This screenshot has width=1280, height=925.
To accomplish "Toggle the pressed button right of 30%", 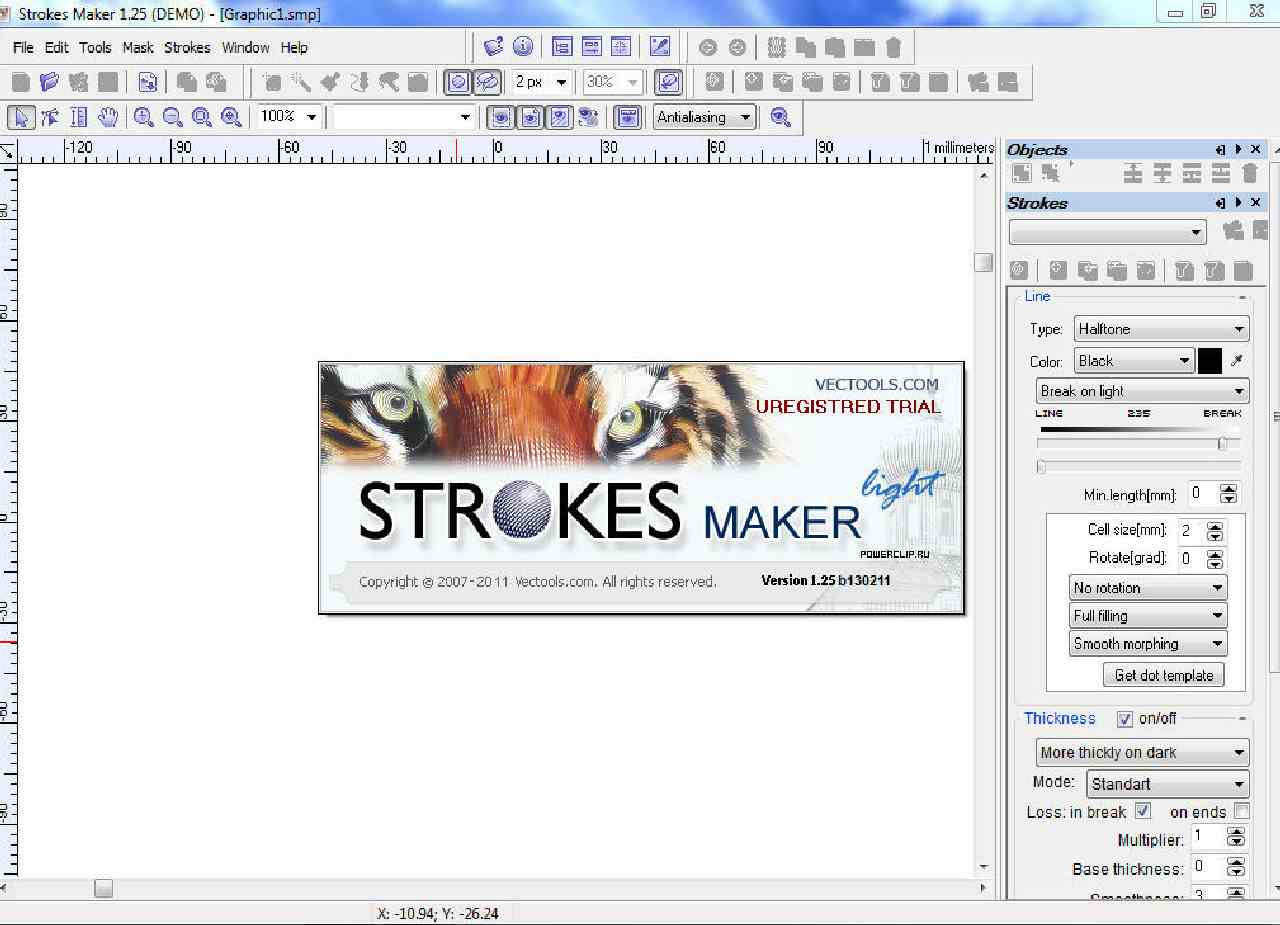I will coord(669,82).
